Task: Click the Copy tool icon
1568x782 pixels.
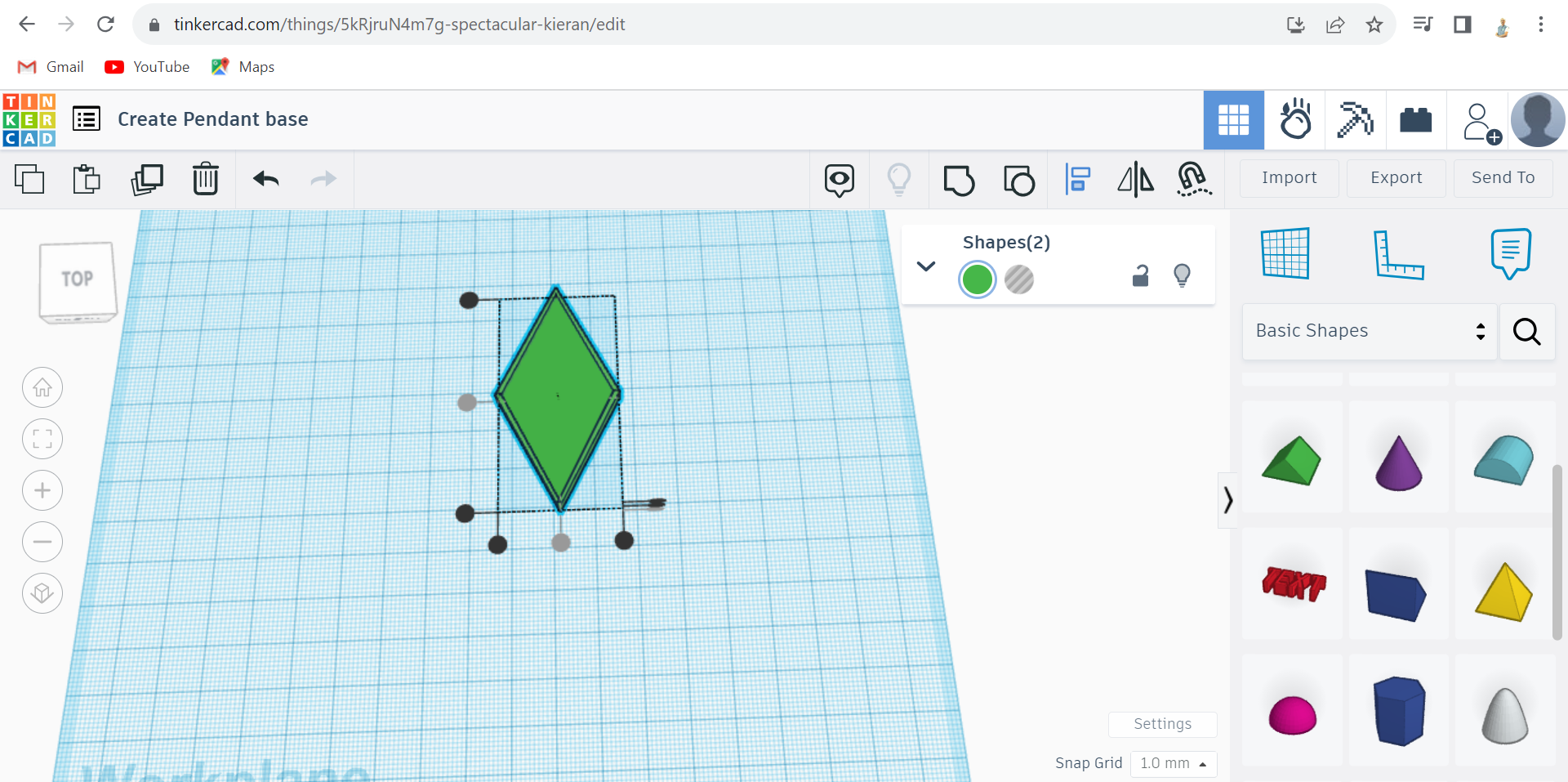Action: (29, 179)
